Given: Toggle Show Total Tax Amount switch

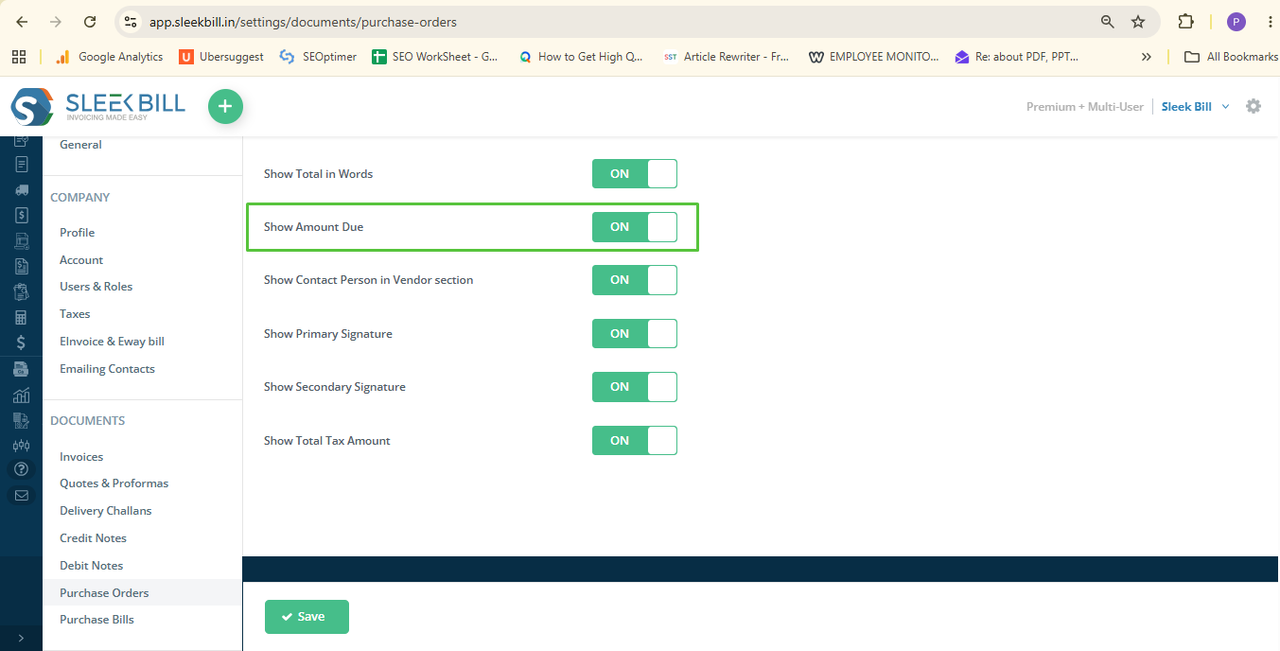Looking at the screenshot, I should point(635,440).
